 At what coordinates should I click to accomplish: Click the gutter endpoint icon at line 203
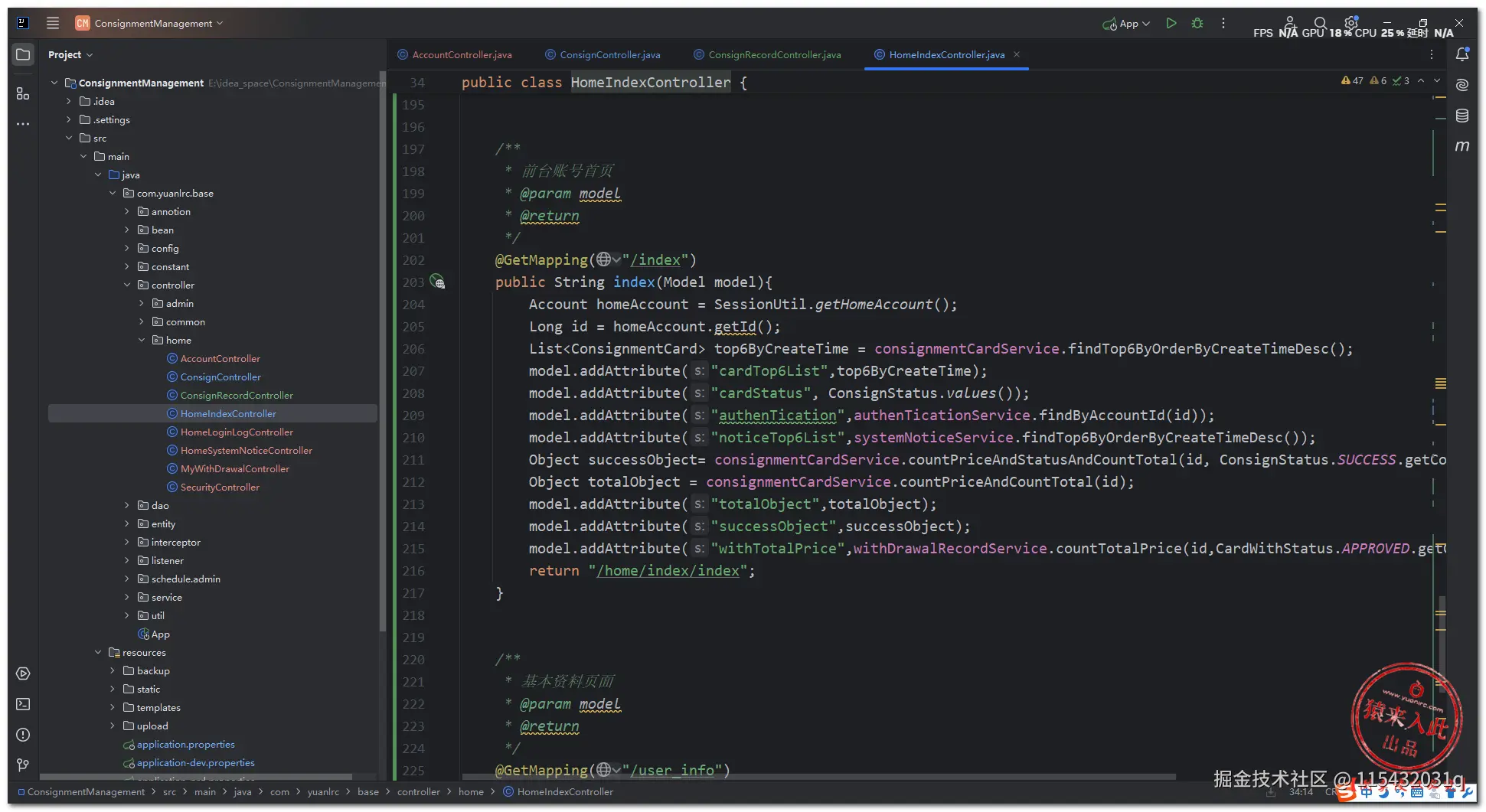click(x=437, y=282)
